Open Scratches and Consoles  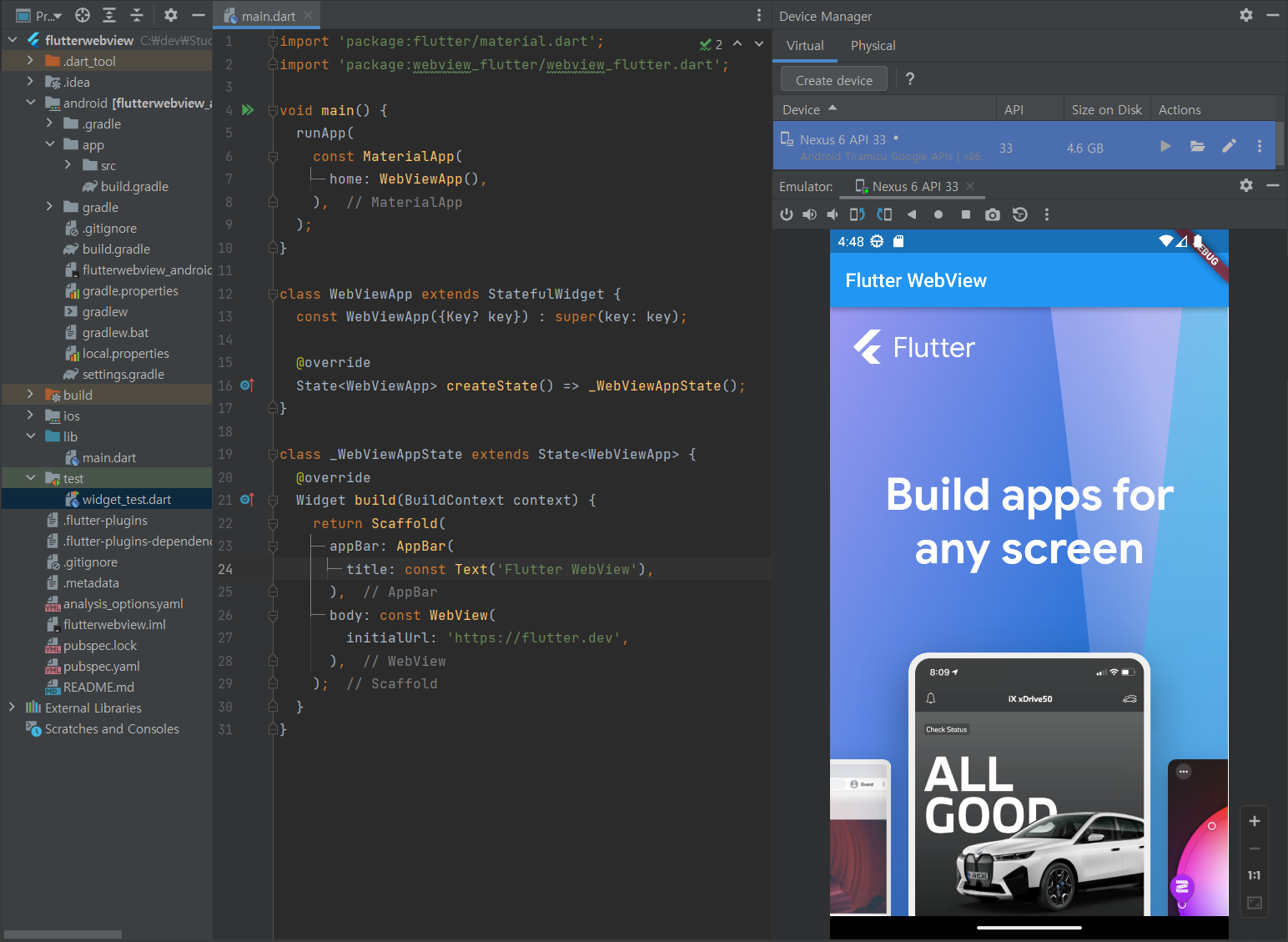pos(112,728)
